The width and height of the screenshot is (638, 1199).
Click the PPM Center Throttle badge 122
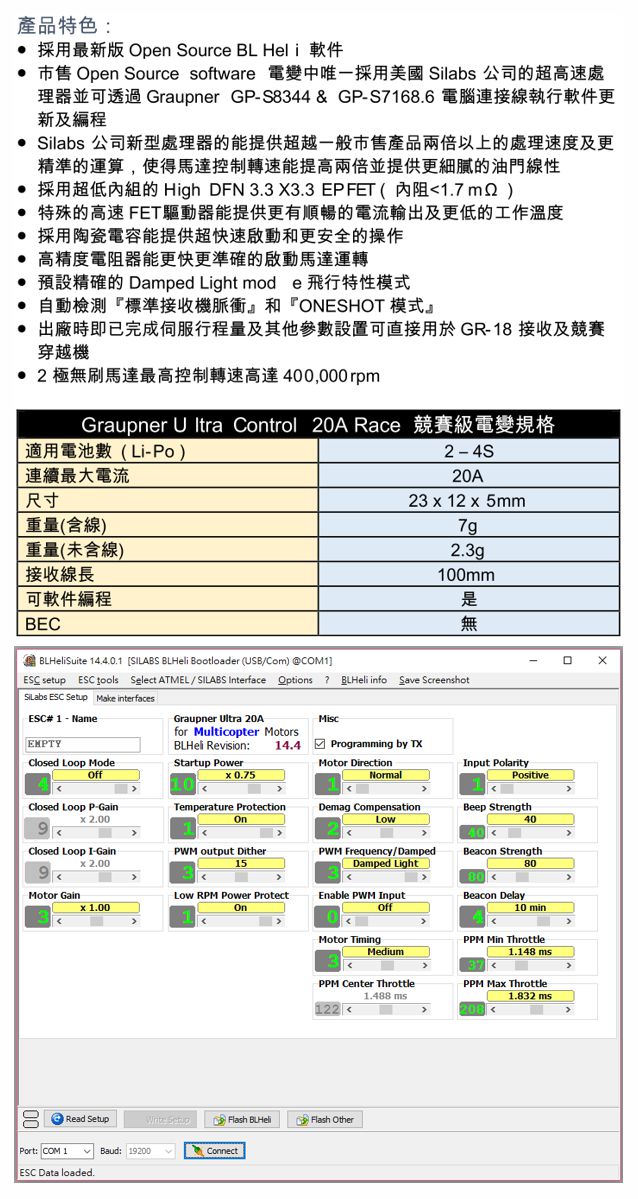327,1009
